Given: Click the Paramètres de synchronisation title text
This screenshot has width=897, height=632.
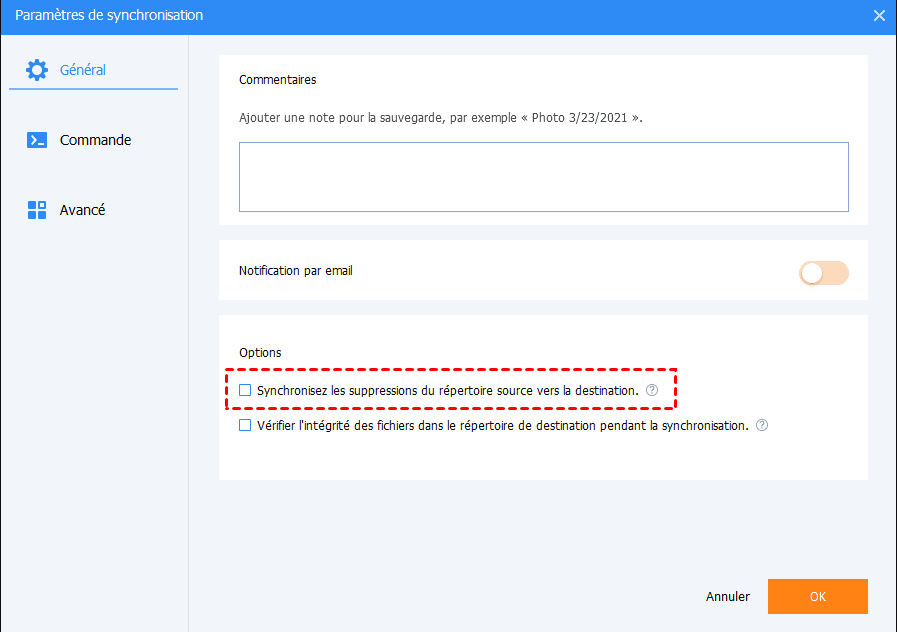Looking at the screenshot, I should coord(109,15).
